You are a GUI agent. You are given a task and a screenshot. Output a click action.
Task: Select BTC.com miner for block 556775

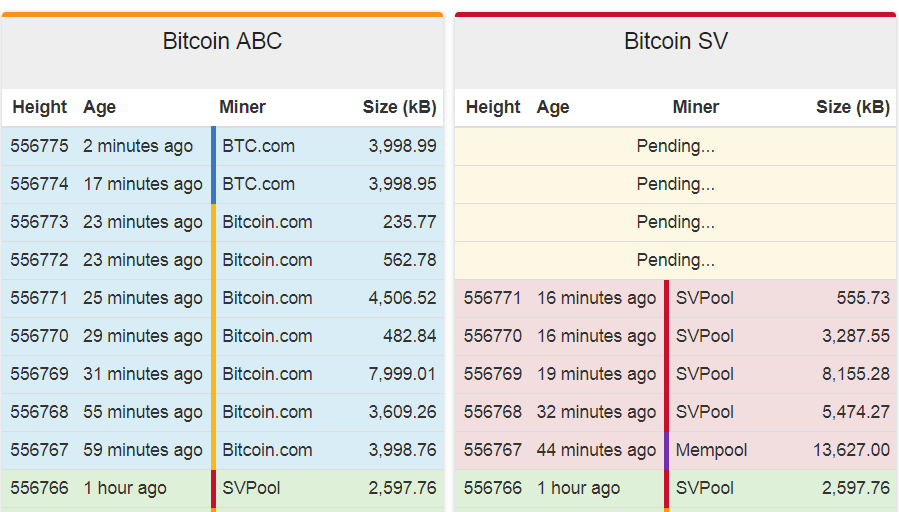258,146
